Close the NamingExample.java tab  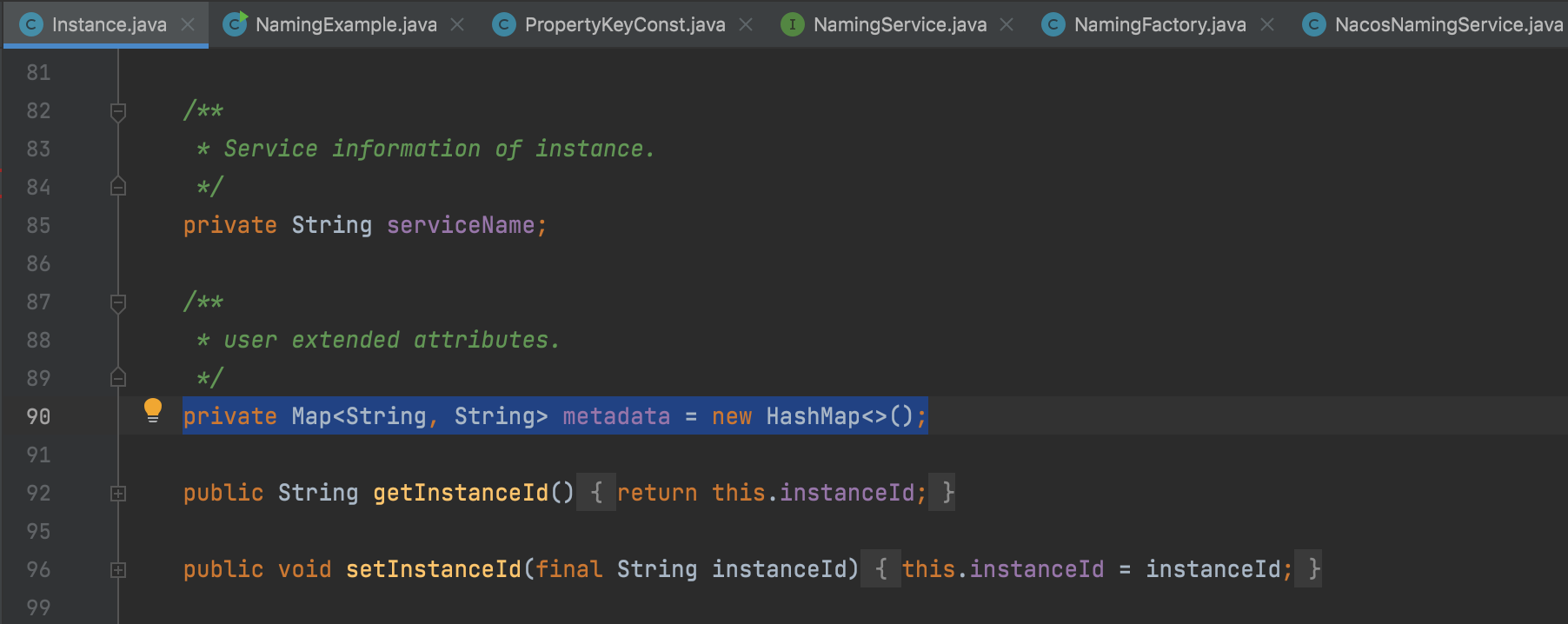click(x=457, y=24)
